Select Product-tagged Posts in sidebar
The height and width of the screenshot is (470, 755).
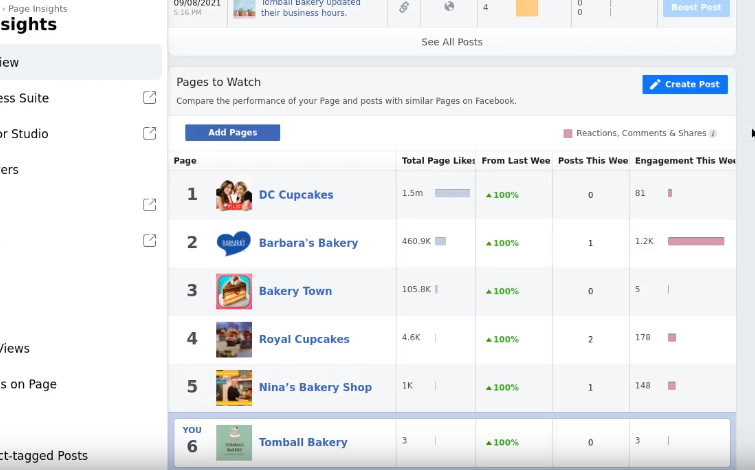pyautogui.click(x=43, y=456)
